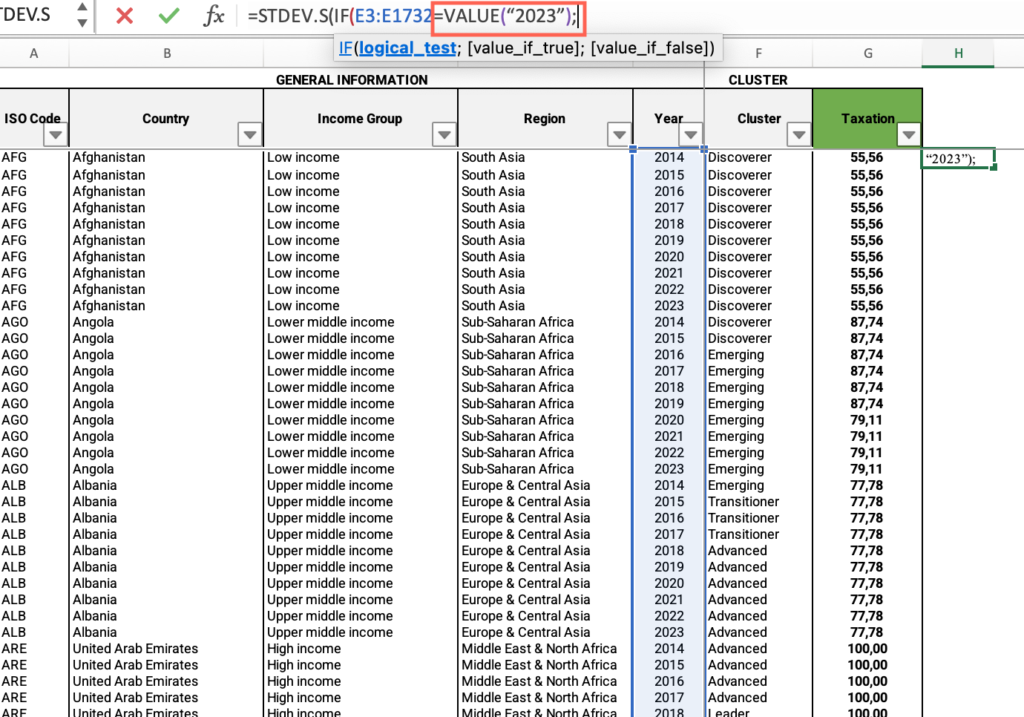Select ALB code in Albania 2014 row
The image size is (1024, 717).
(33, 485)
